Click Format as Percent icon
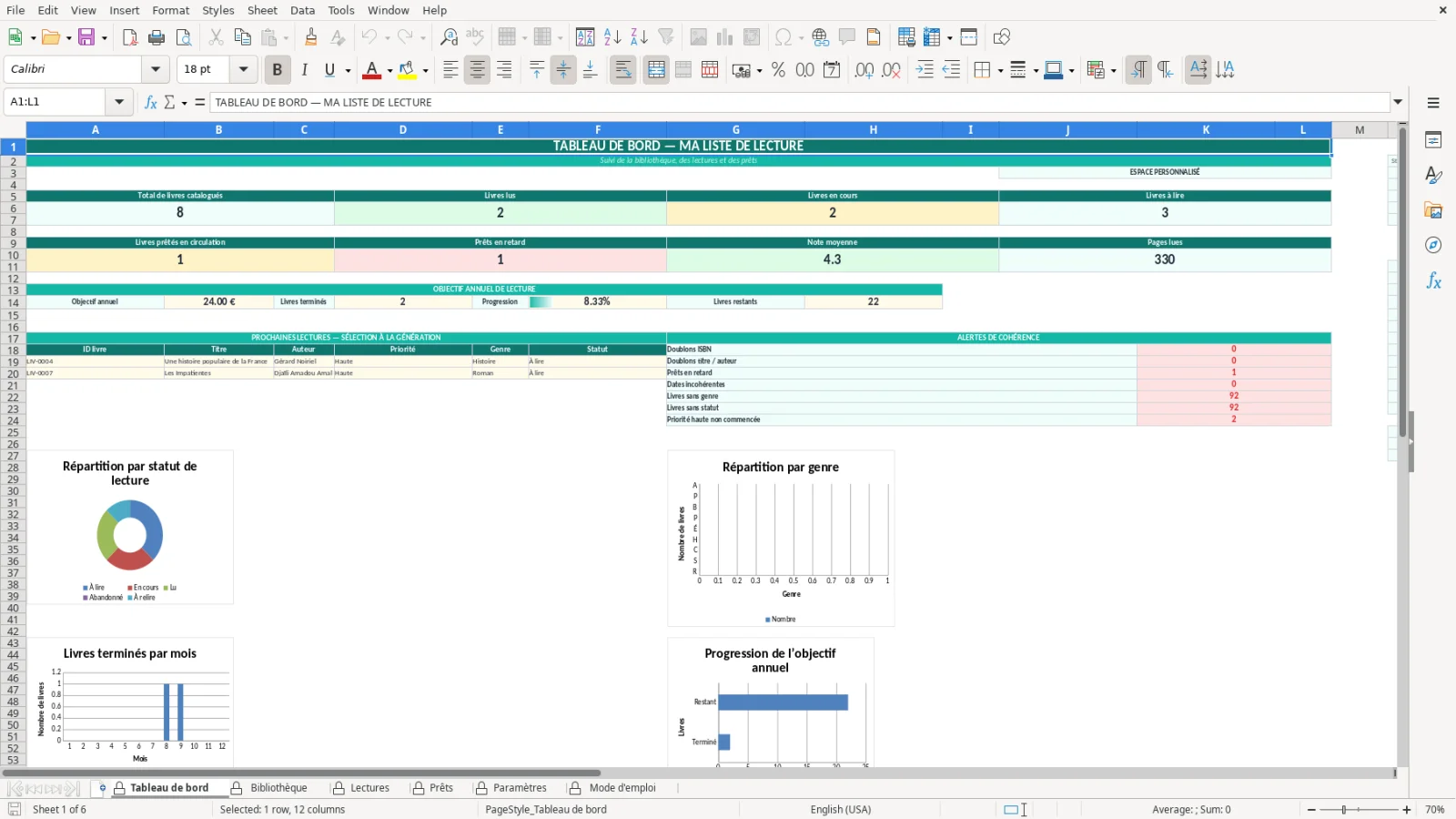The width and height of the screenshot is (1456, 819). click(778, 69)
